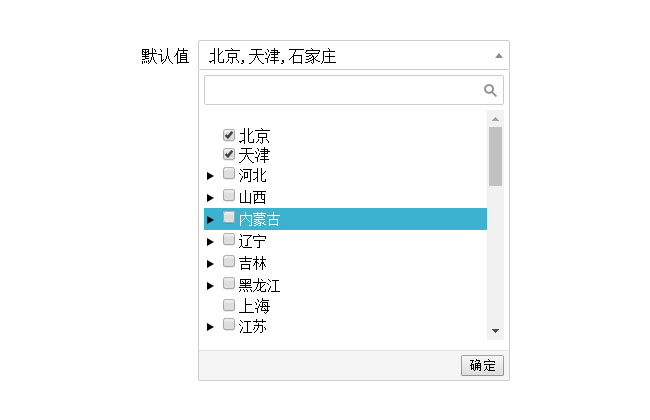
Task: Expand the 河北 tree node arrow
Action: (x=210, y=176)
